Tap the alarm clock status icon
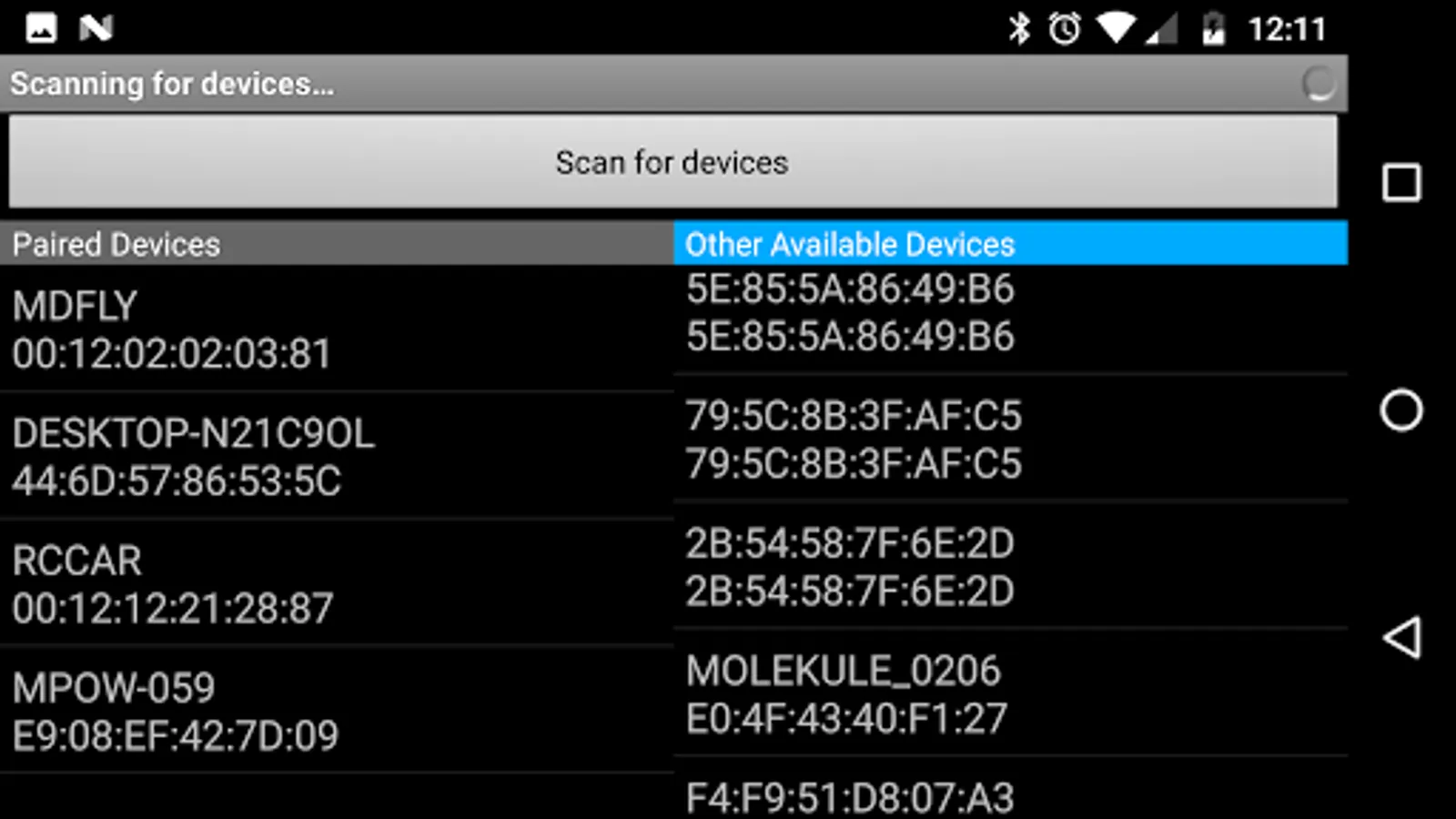1456x819 pixels. (1064, 28)
